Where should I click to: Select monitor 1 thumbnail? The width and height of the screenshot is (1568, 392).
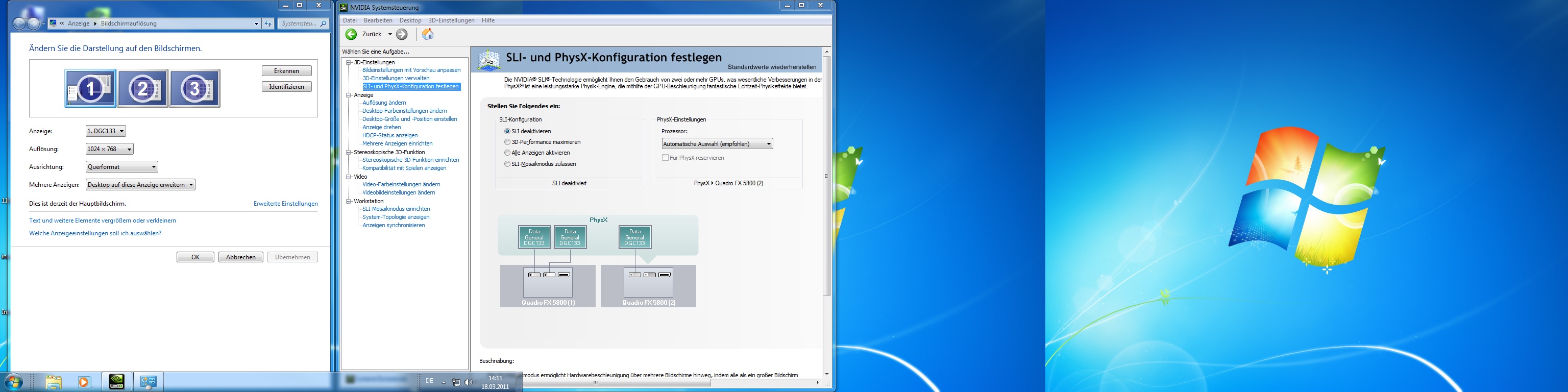tap(90, 88)
